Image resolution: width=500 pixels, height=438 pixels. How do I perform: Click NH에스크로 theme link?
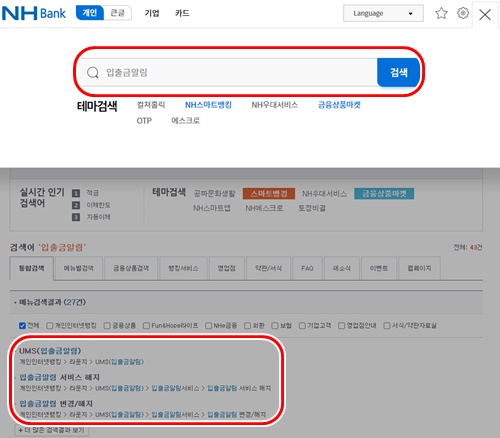coord(264,208)
